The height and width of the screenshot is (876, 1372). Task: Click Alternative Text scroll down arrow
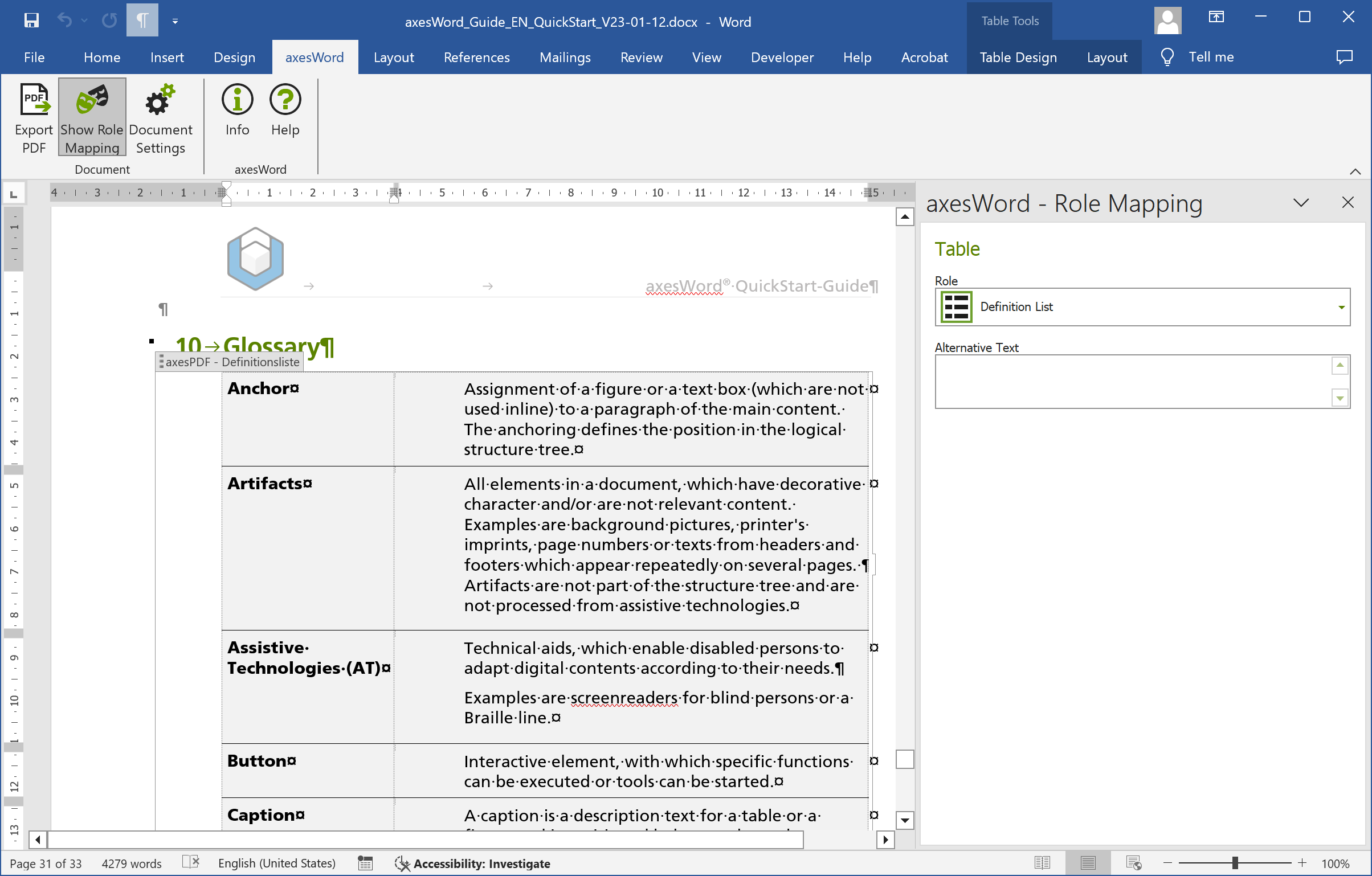click(x=1340, y=398)
